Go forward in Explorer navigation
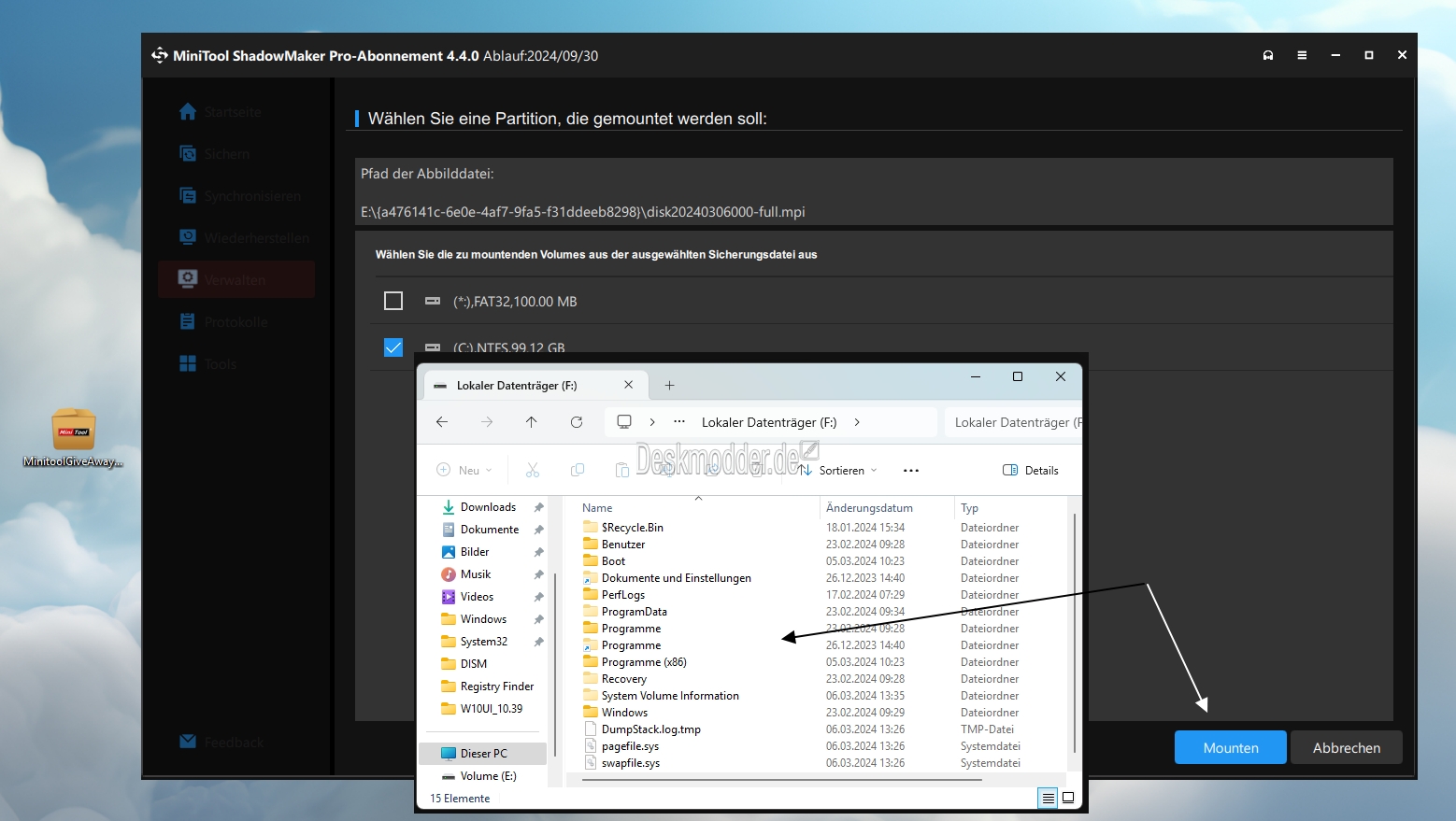This screenshot has width=1456, height=821. [487, 422]
